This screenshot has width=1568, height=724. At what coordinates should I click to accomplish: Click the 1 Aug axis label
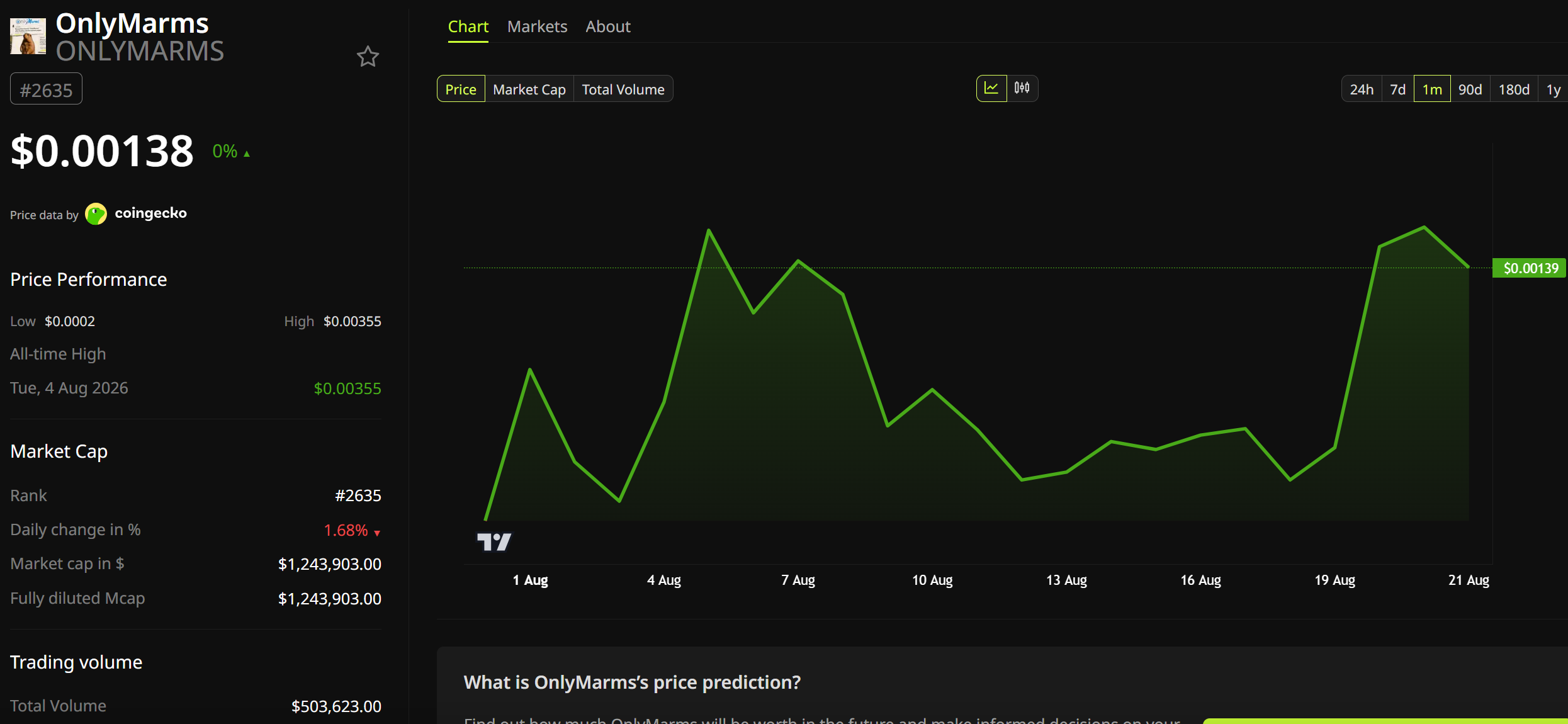(x=530, y=580)
